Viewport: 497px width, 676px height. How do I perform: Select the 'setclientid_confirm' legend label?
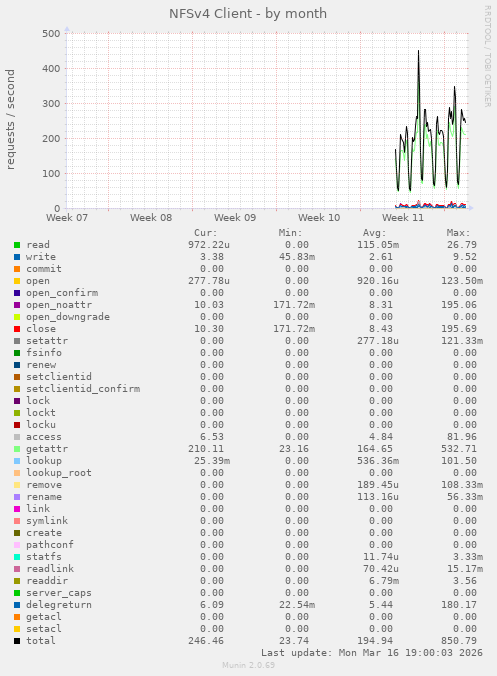point(83,389)
